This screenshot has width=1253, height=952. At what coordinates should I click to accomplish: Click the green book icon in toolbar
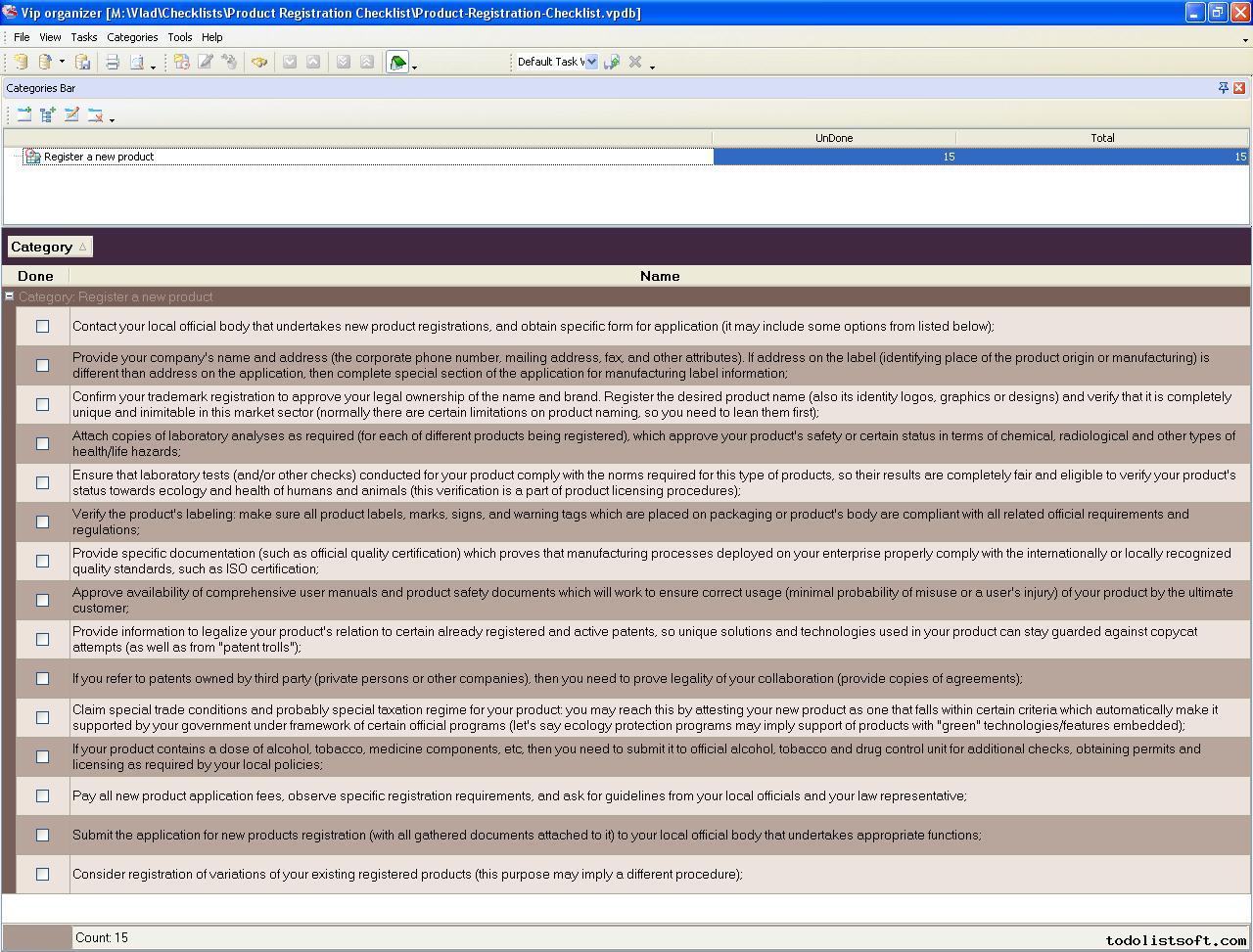(x=397, y=63)
